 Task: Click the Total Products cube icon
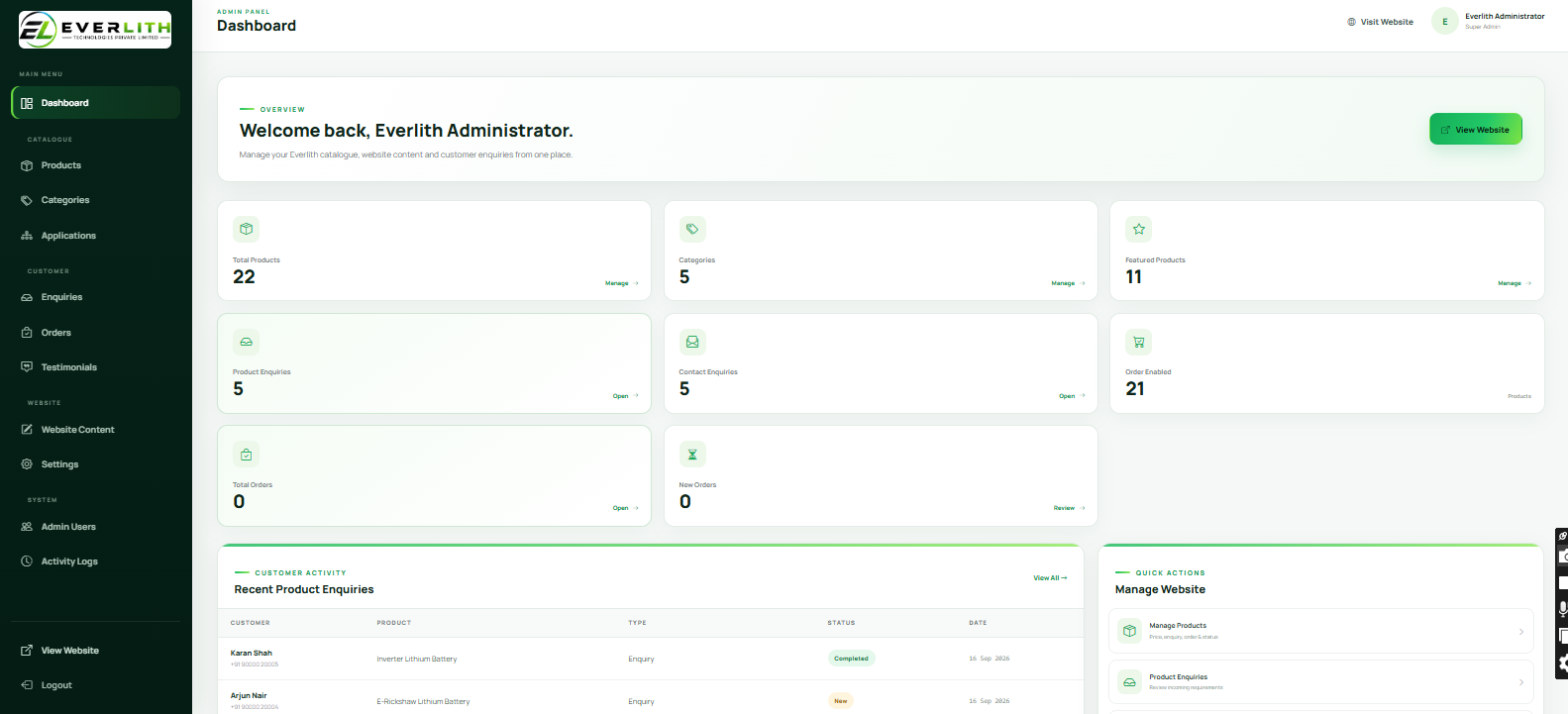click(247, 229)
